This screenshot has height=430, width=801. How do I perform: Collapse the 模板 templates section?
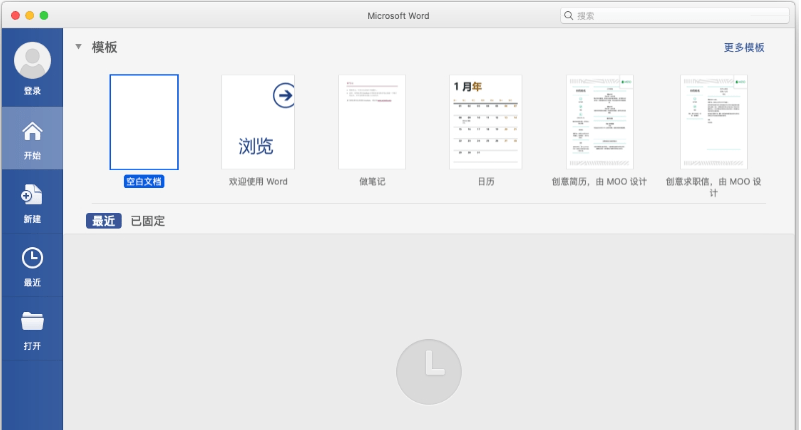tap(79, 46)
